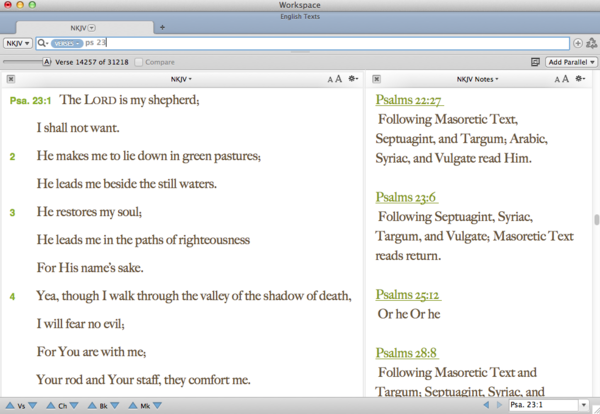Click 'Verse 14257 of 31218' status text

92,62
